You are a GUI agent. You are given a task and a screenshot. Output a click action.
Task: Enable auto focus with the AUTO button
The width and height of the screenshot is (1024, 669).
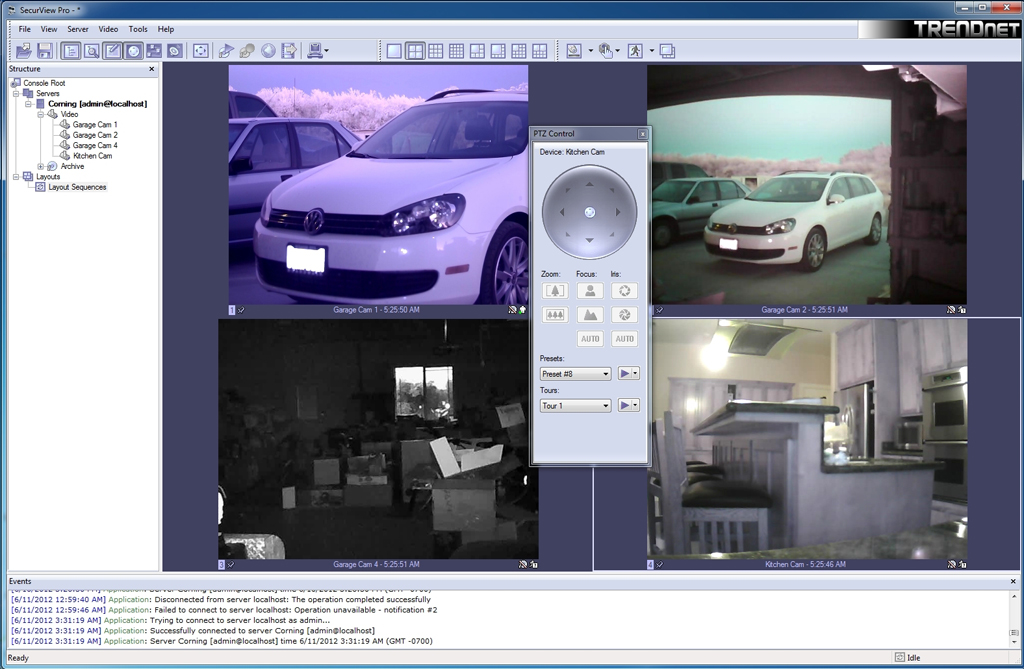click(590, 339)
